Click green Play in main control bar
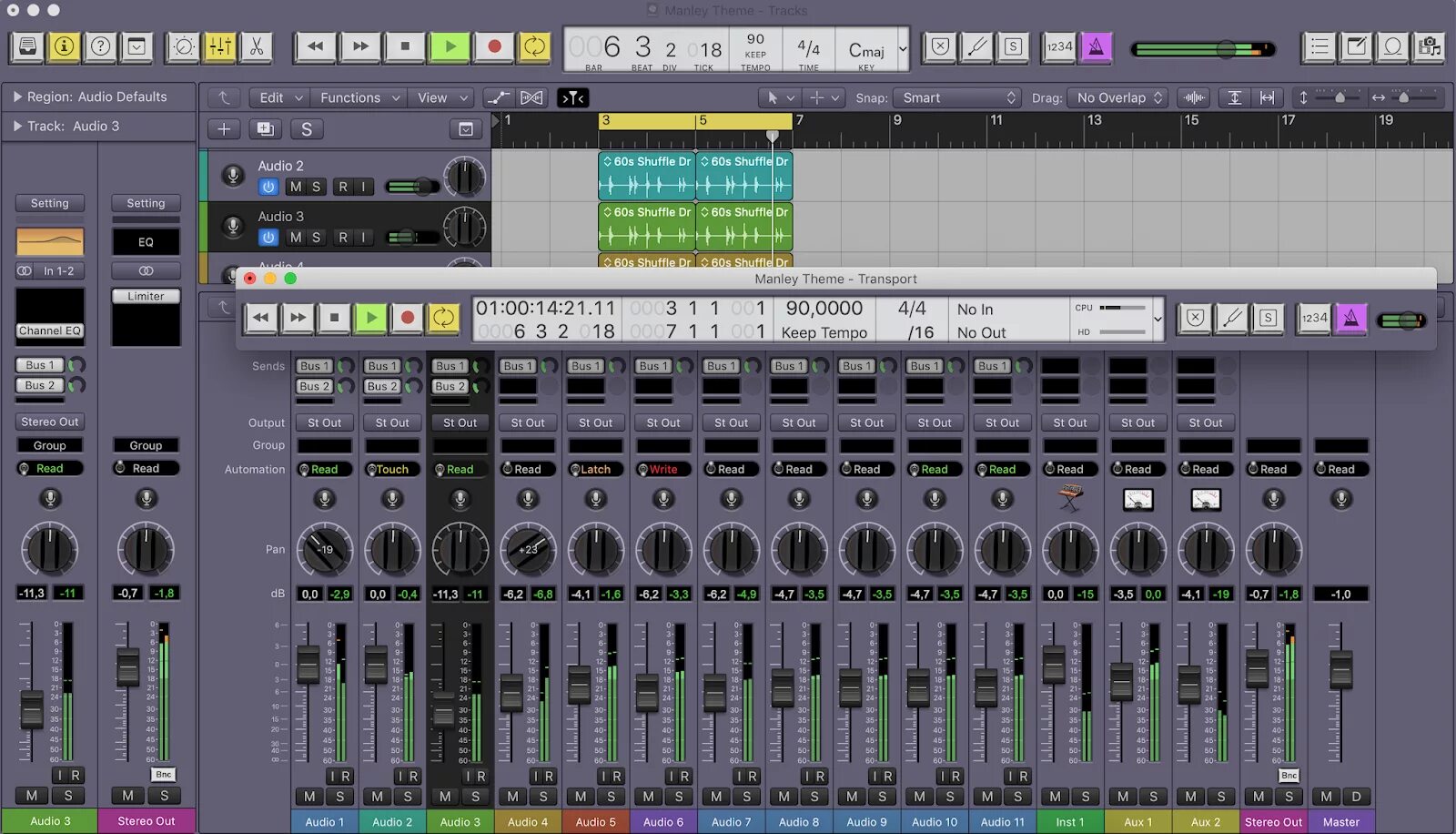Viewport: 1456px width, 834px height. pos(450,46)
